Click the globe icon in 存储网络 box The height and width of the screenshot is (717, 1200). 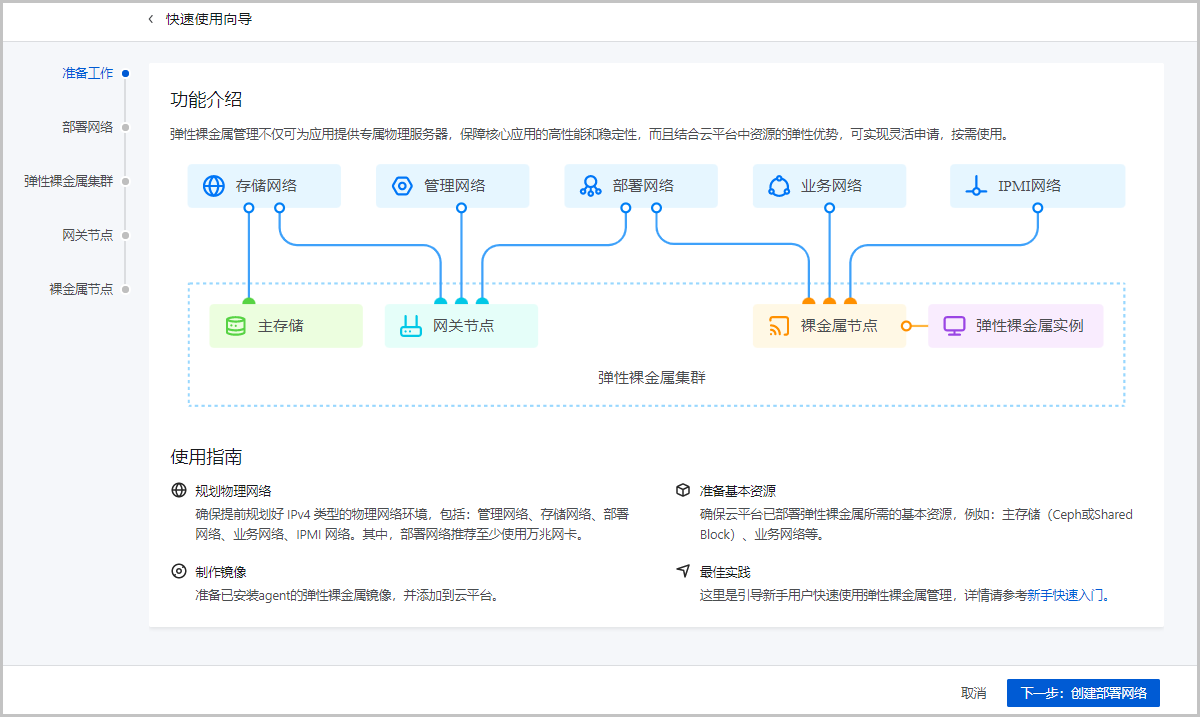point(214,186)
